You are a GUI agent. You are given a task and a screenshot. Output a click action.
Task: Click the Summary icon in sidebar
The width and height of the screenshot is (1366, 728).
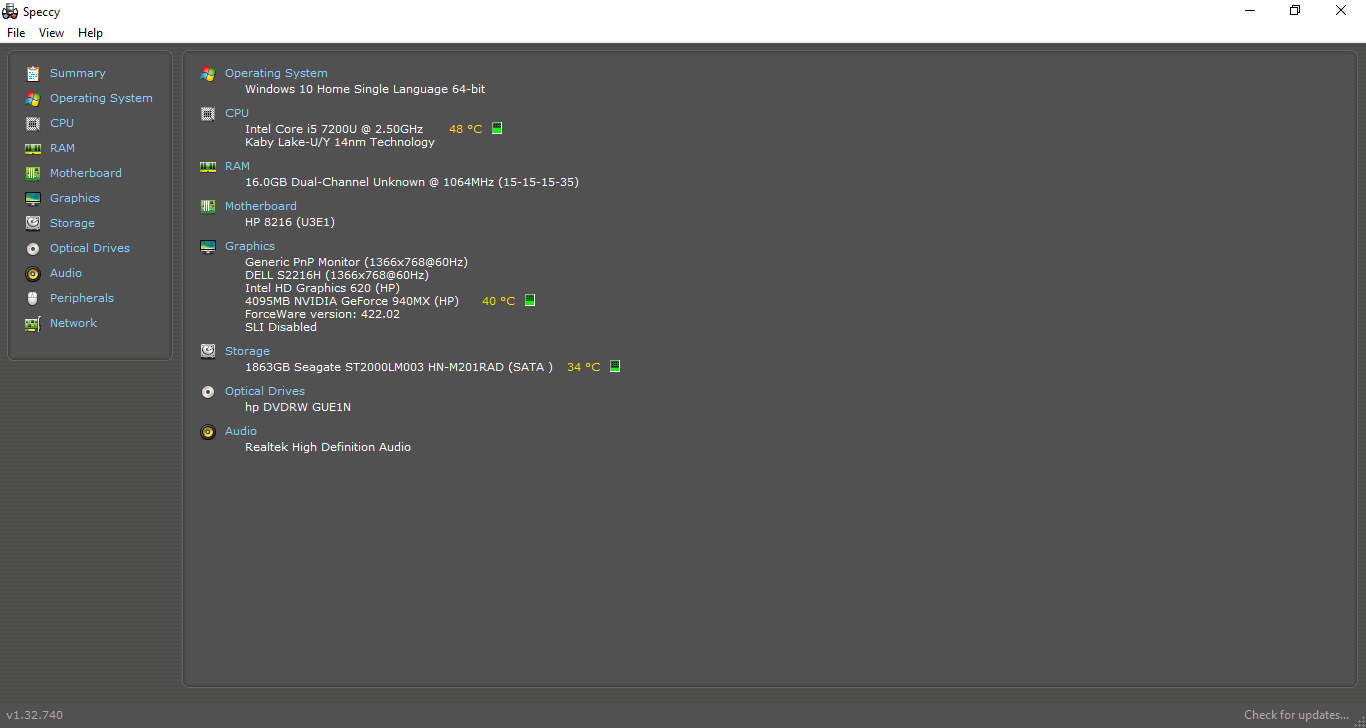pos(33,73)
